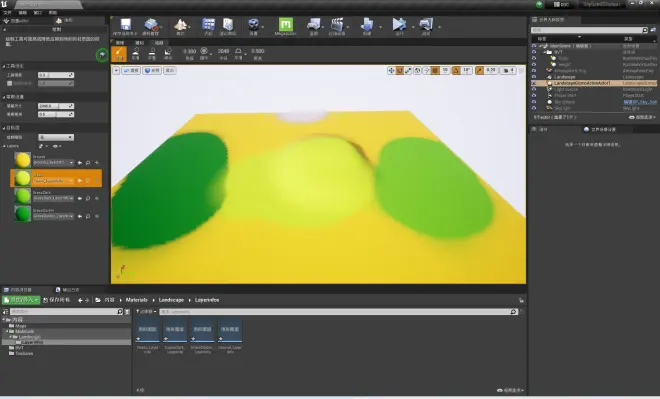Click the world/local coordinate system icon

tap(417, 70)
